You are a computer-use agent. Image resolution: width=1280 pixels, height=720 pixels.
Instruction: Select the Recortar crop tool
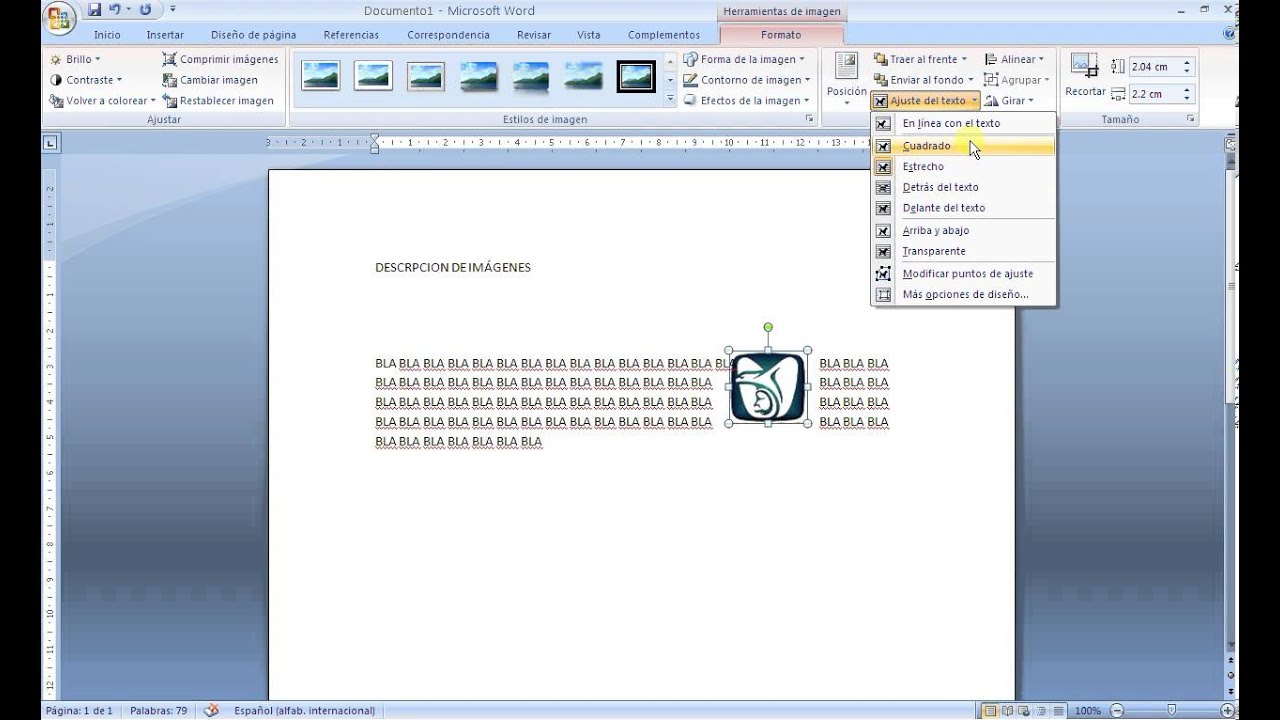[1085, 77]
